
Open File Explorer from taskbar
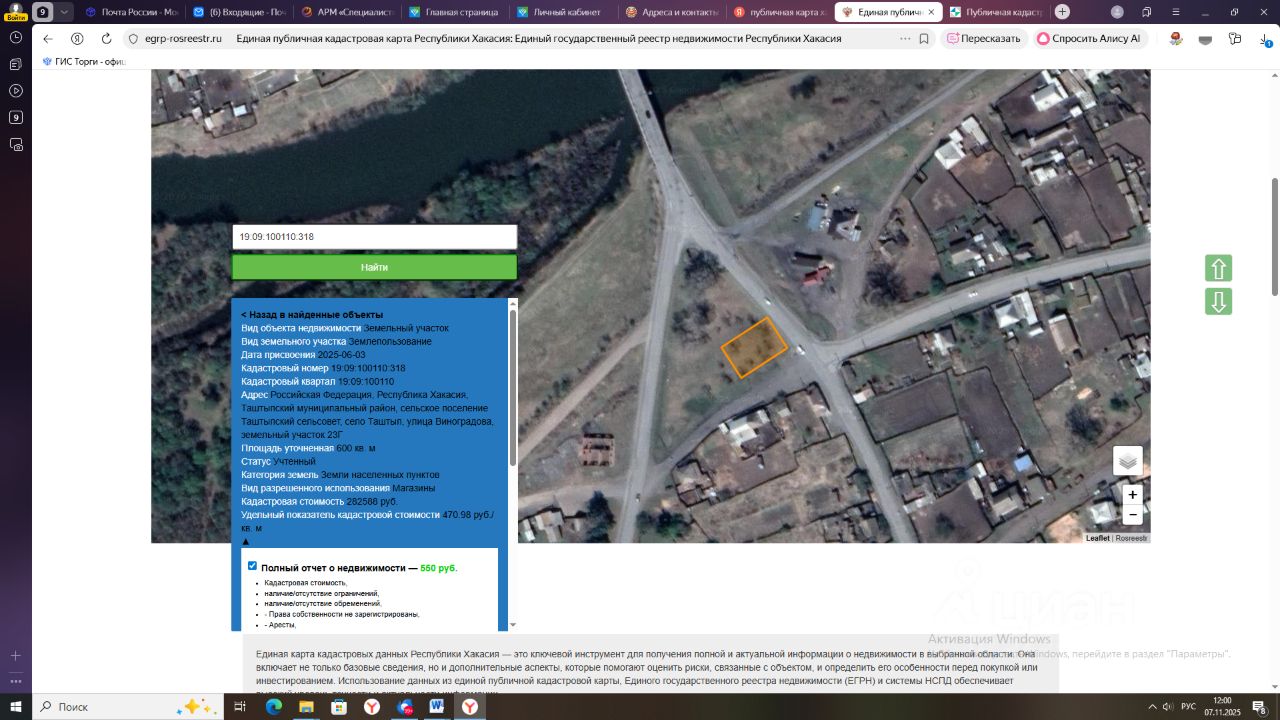click(x=306, y=707)
